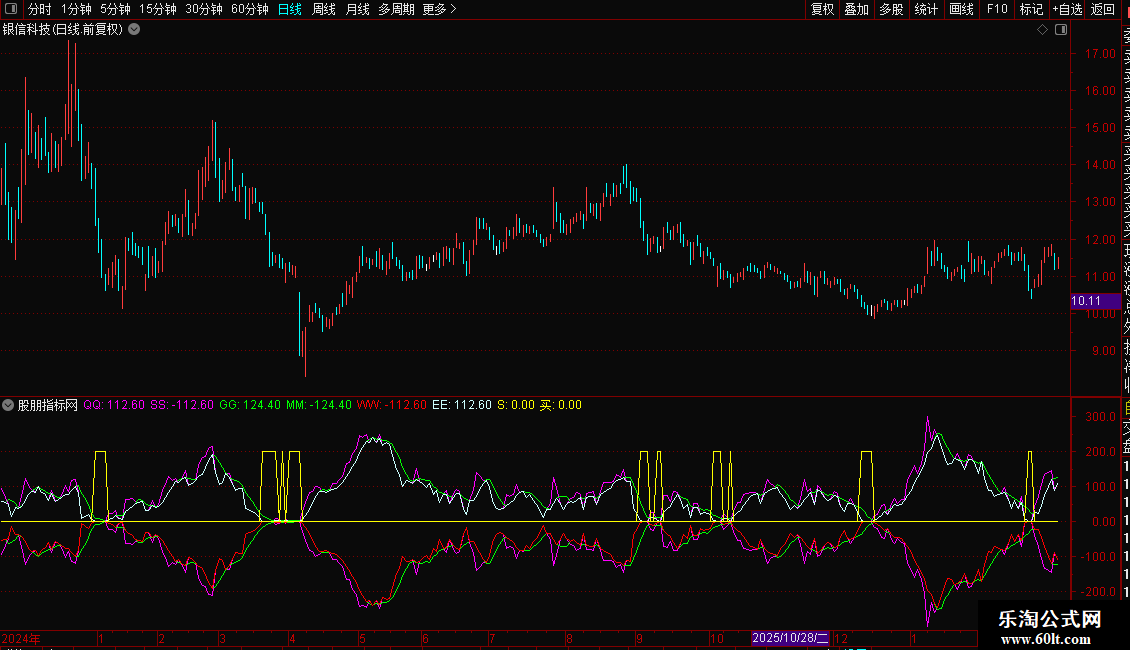Click the 300.0 indicator axis label

[1100, 417]
